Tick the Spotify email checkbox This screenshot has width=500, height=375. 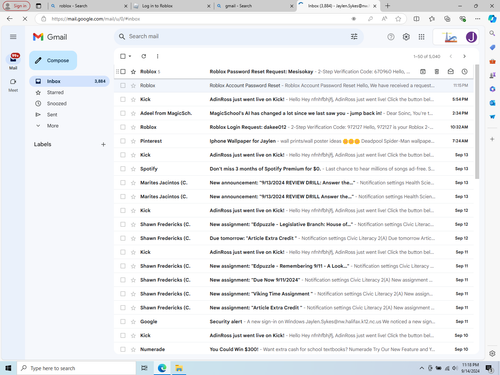(x=123, y=169)
